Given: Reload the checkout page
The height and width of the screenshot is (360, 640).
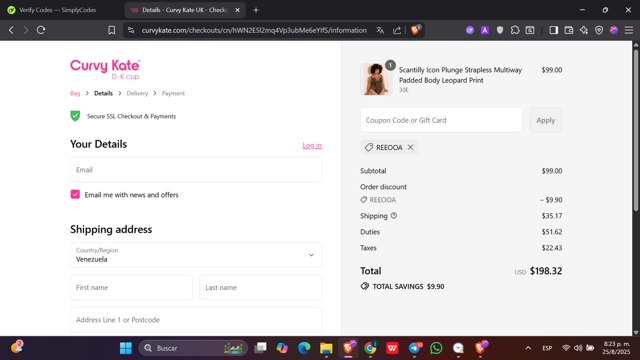Looking at the screenshot, I should [41, 30].
